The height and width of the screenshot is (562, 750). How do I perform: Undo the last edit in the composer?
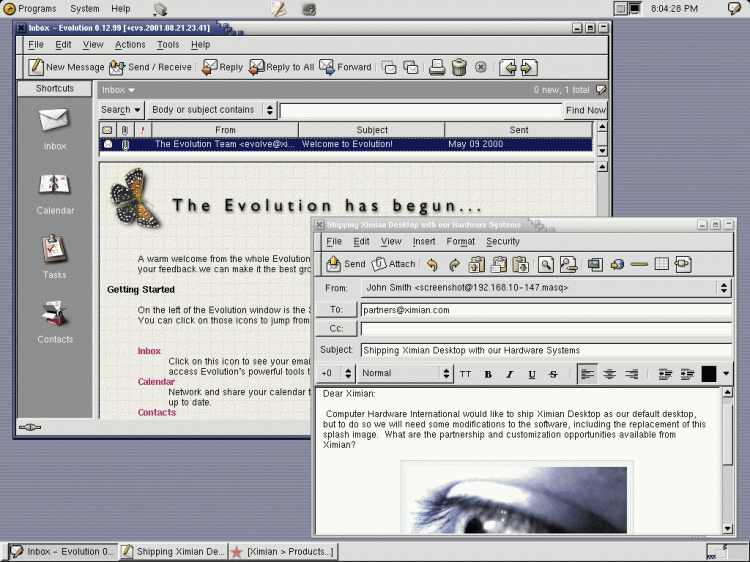pos(432,264)
